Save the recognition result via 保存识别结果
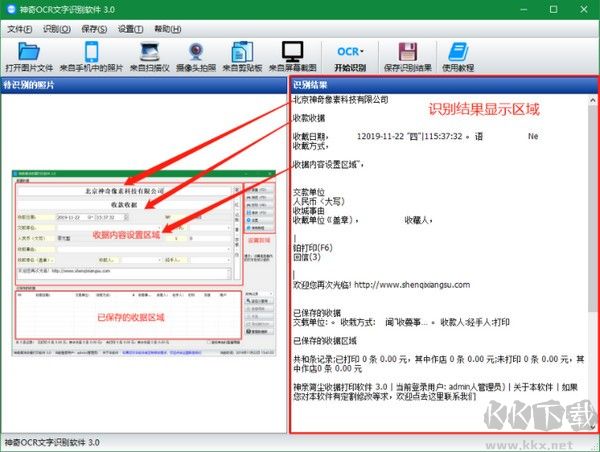Screen dimensions: 600x452 tap(408, 57)
